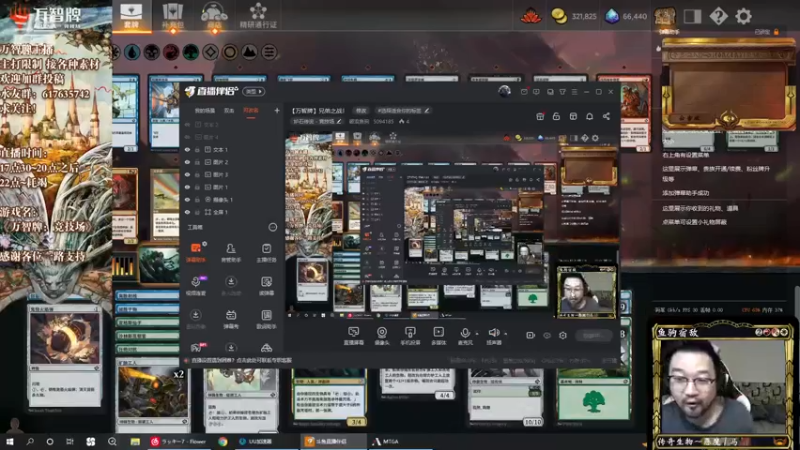The image size is (800, 450).
Task: Expand microphone options arrow
Action: coord(477,334)
